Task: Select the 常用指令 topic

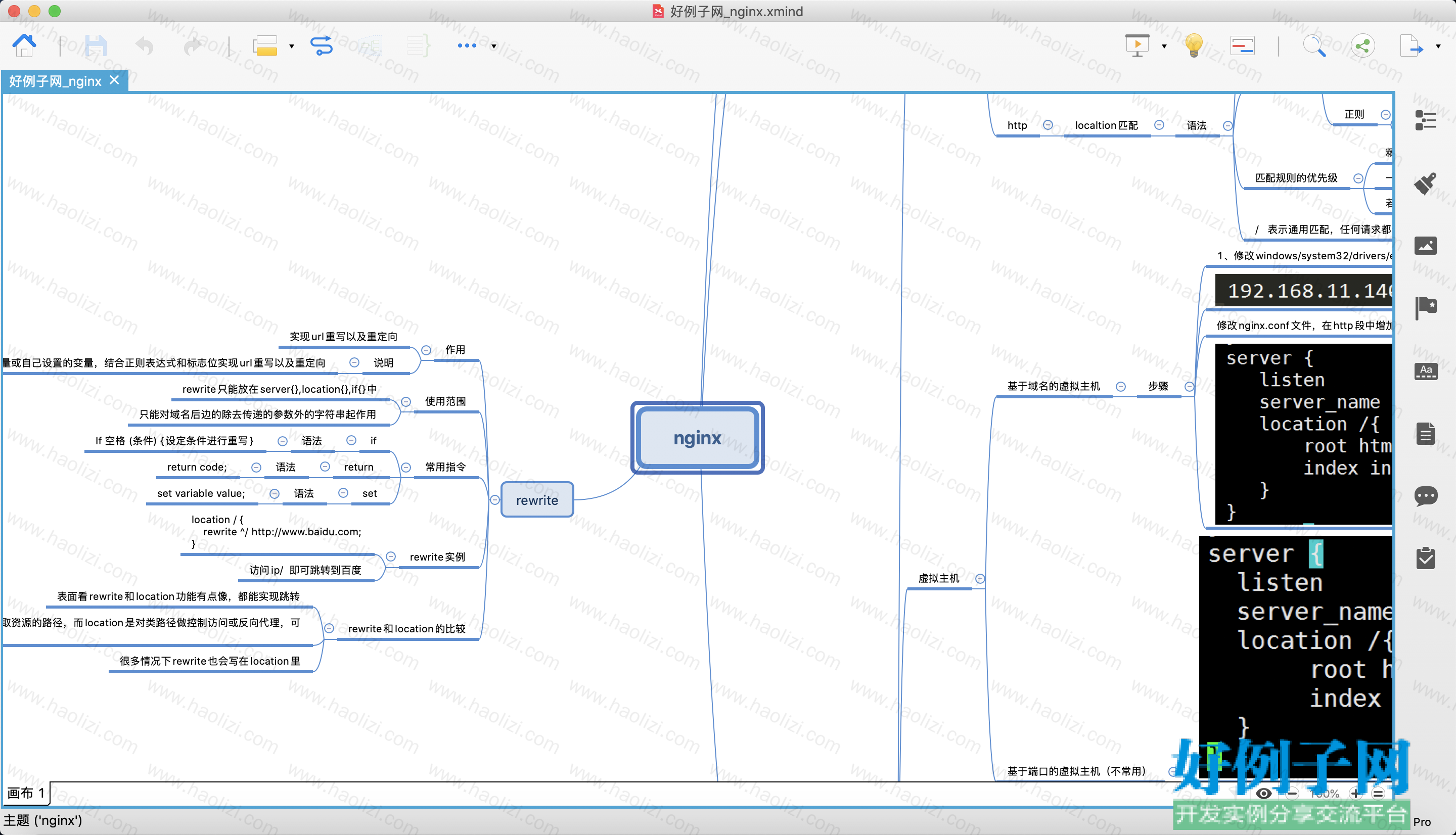Action: click(445, 467)
